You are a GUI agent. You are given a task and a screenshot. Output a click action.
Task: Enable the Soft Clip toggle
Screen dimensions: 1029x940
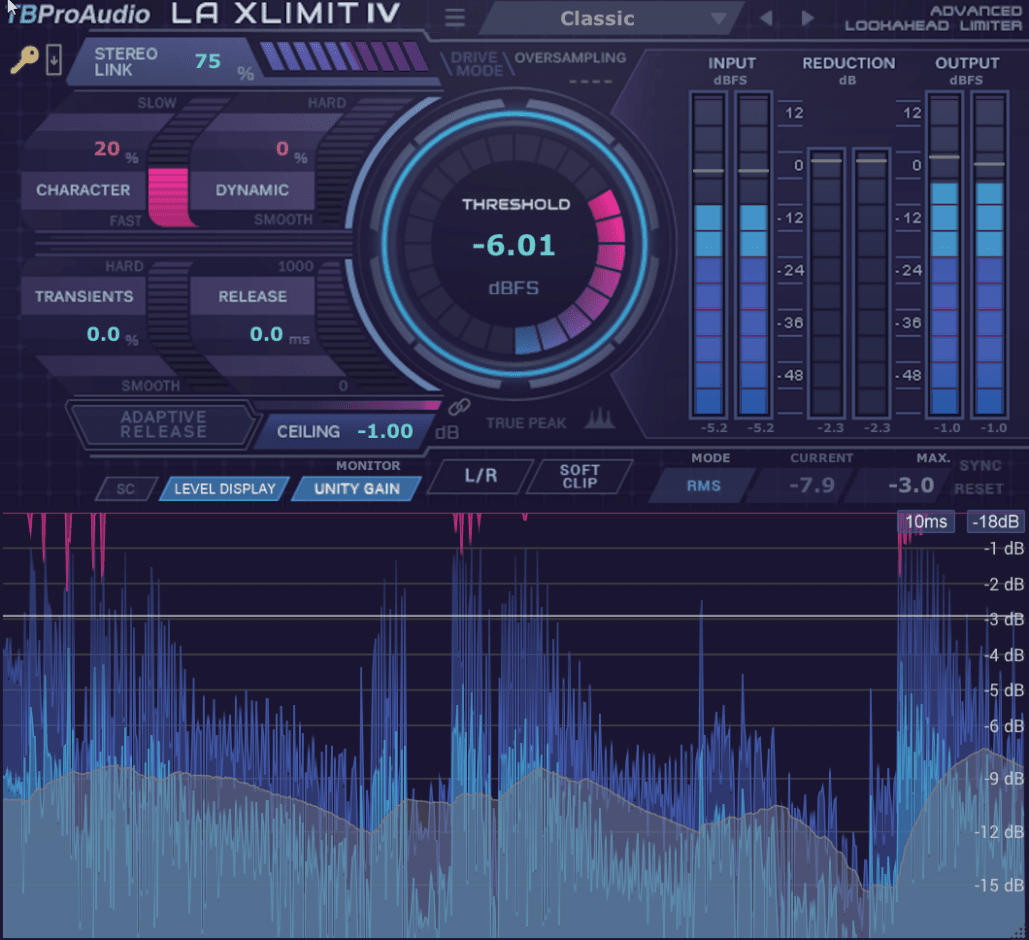tap(579, 476)
